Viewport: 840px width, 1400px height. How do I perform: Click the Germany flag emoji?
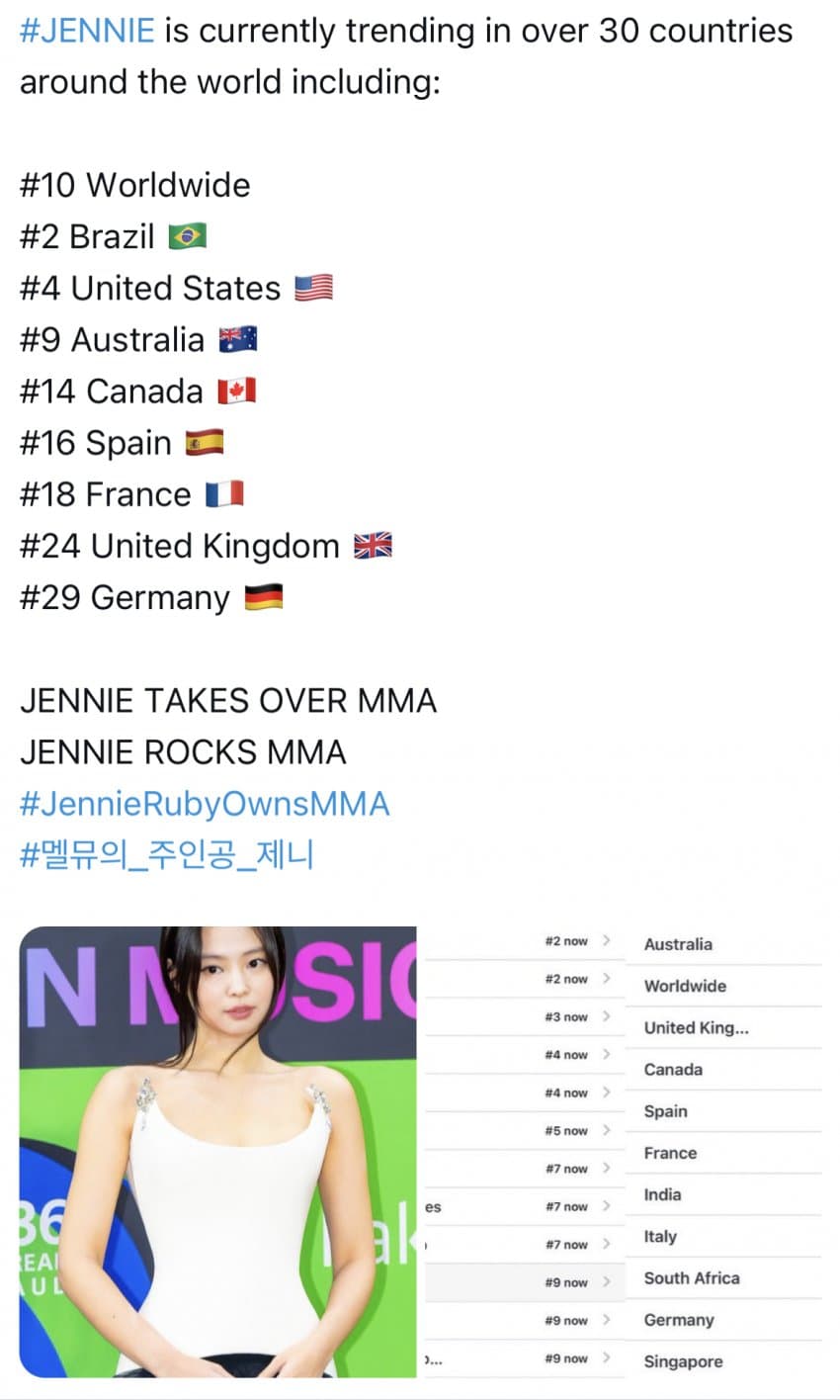263,597
